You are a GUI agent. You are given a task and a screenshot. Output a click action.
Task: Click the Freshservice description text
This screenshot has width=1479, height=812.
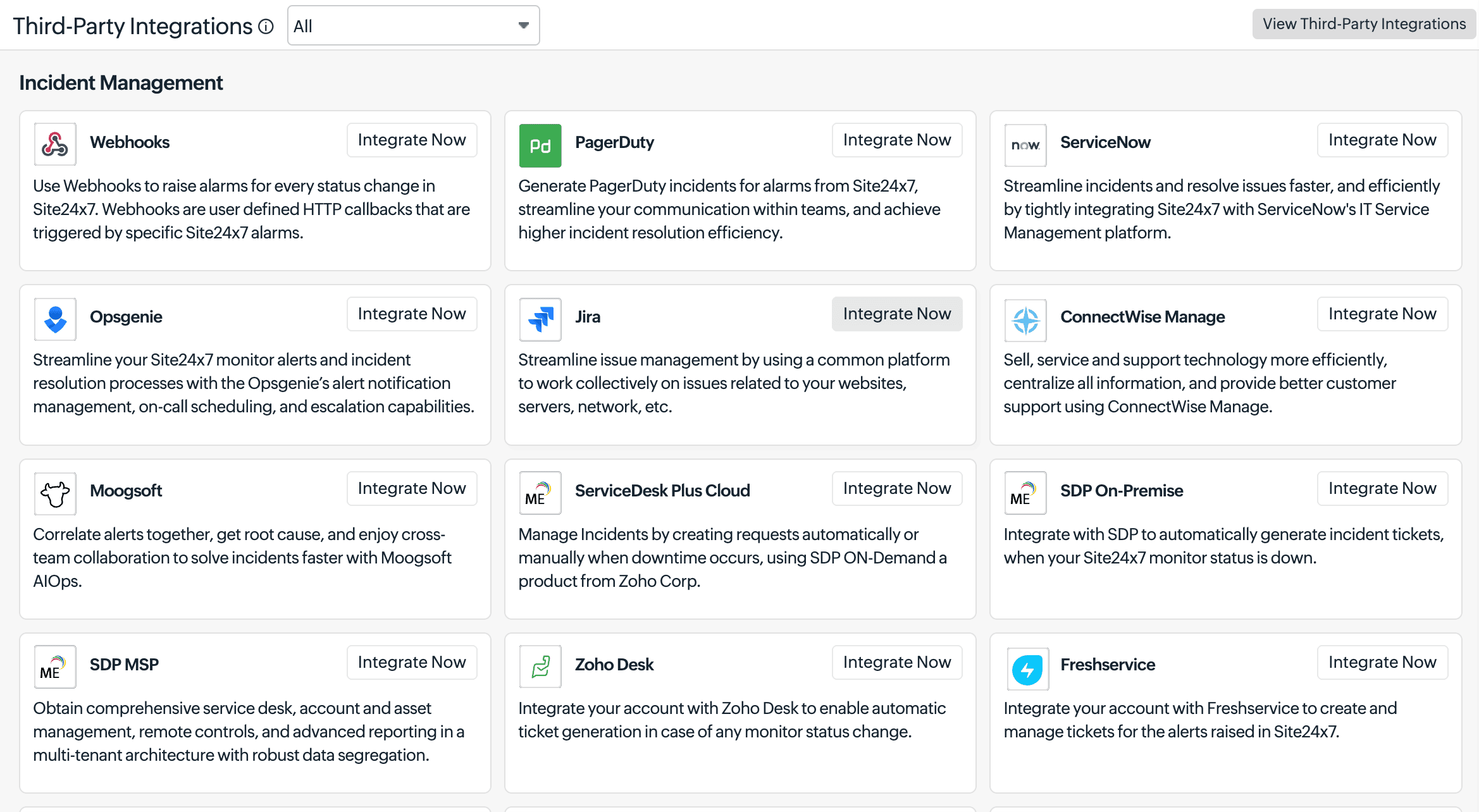point(1200,720)
